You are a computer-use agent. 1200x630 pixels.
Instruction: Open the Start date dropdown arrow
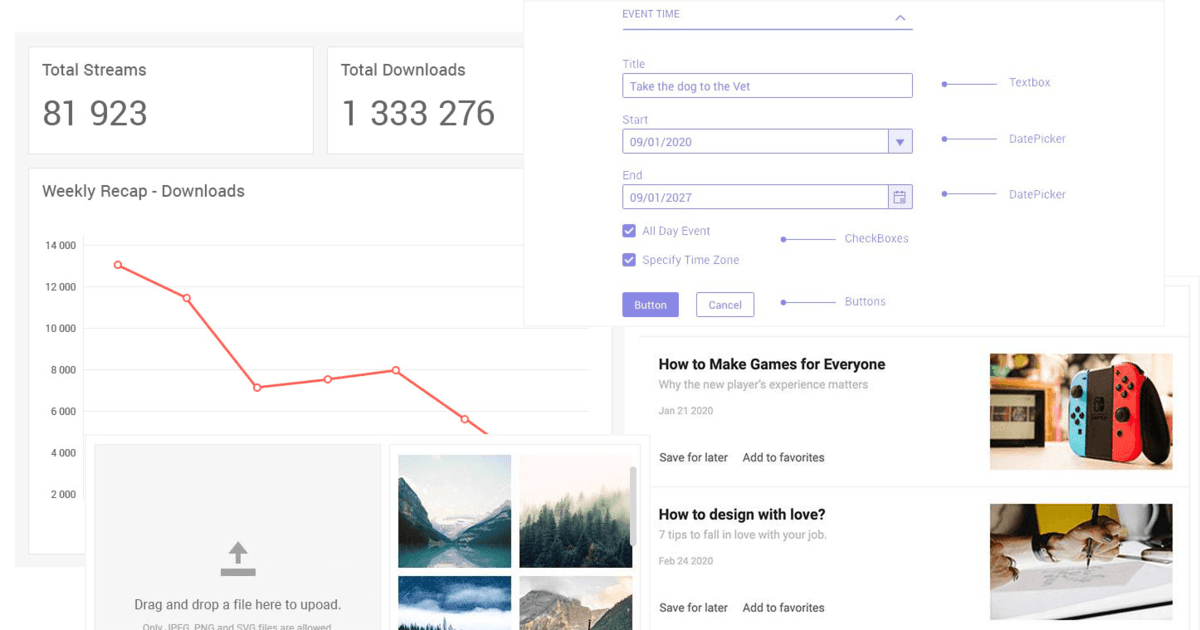tap(900, 142)
